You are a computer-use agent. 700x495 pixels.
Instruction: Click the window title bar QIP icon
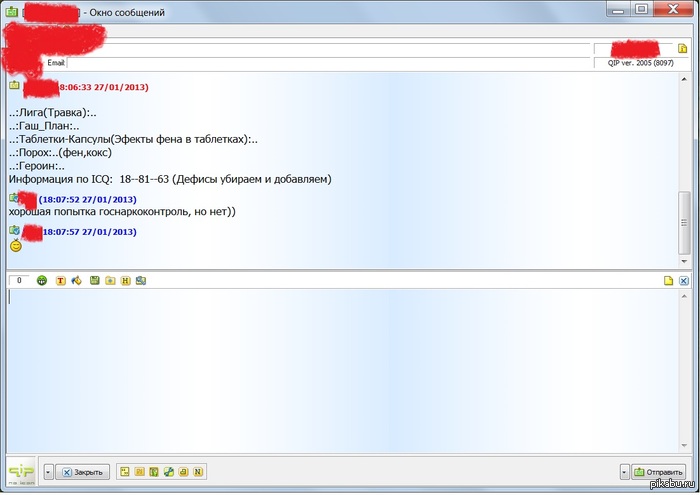click(12, 12)
